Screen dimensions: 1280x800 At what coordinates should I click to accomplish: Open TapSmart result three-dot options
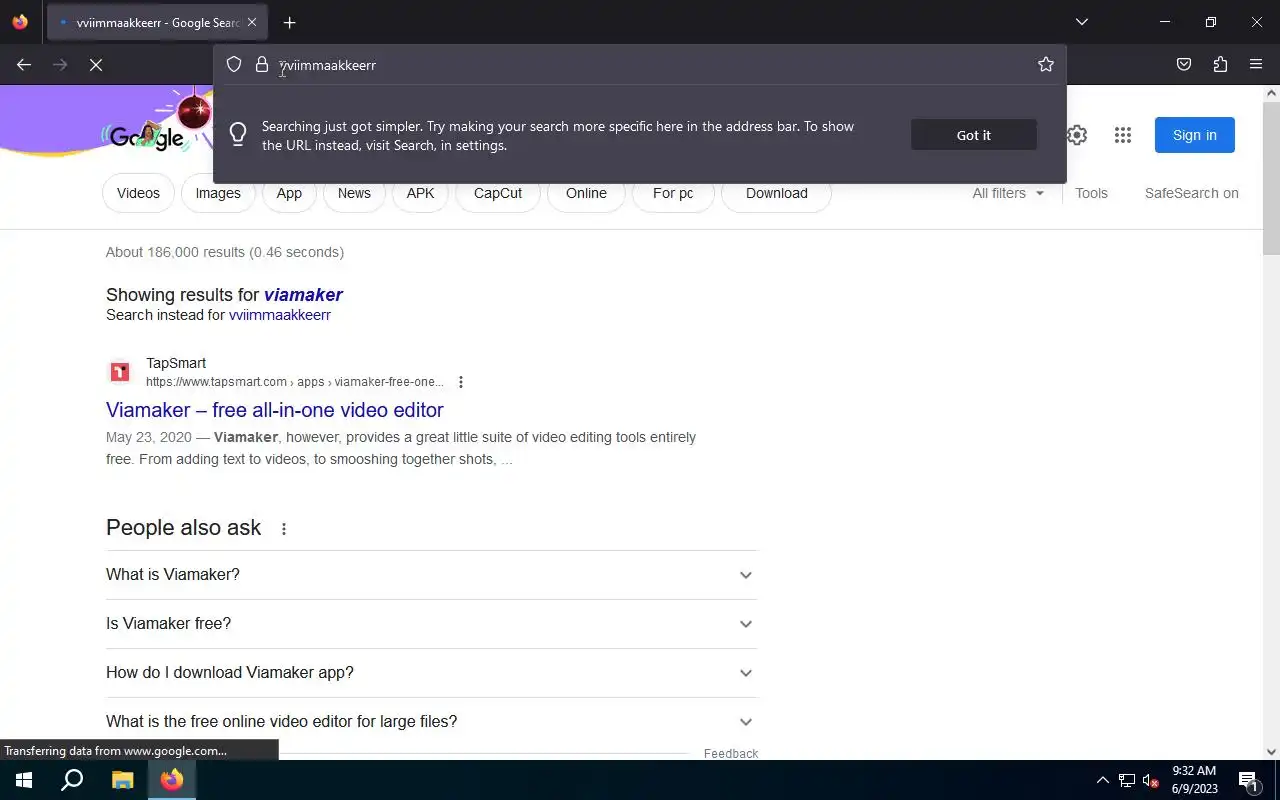(x=461, y=382)
